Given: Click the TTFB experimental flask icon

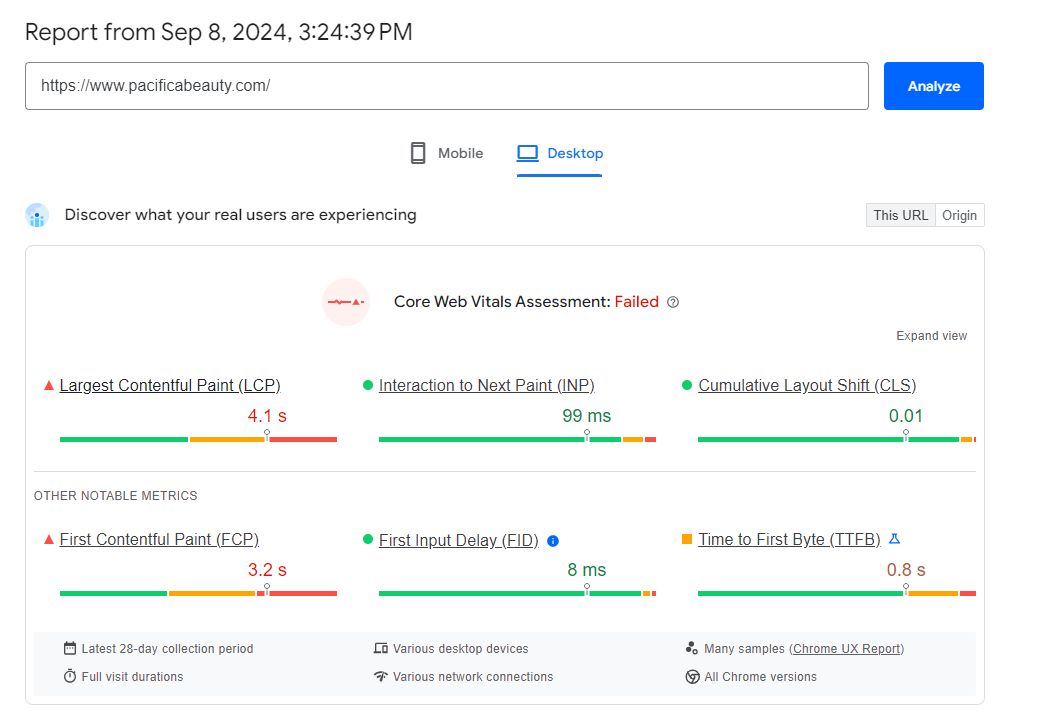Looking at the screenshot, I should tap(895, 539).
